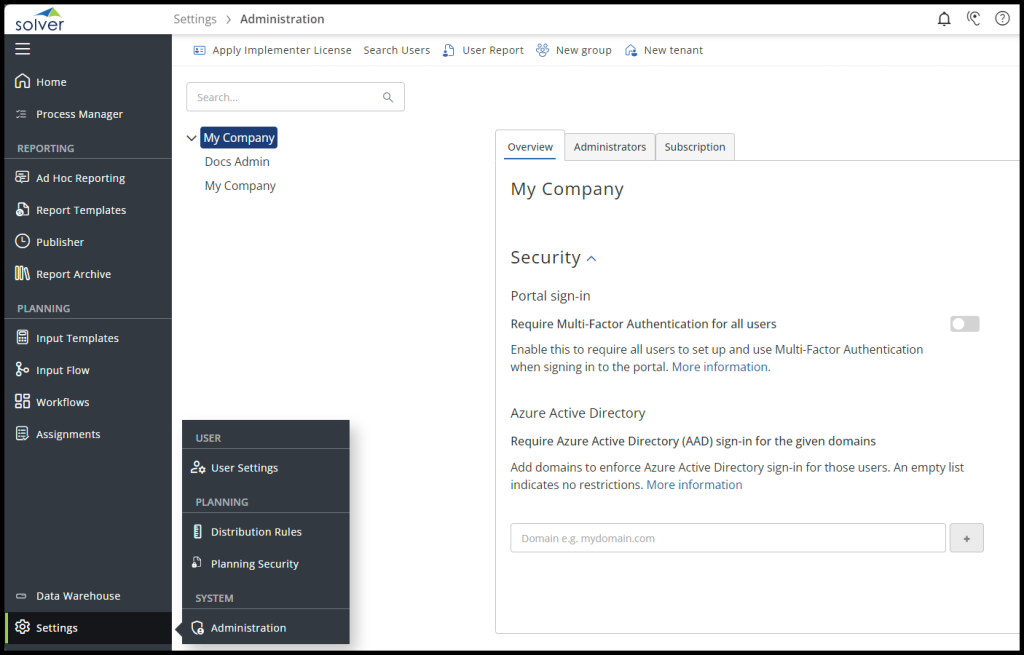Screen dimensions: 1024x655
Task: Open Ad Hoc Reporting from sidebar
Action: pos(80,178)
